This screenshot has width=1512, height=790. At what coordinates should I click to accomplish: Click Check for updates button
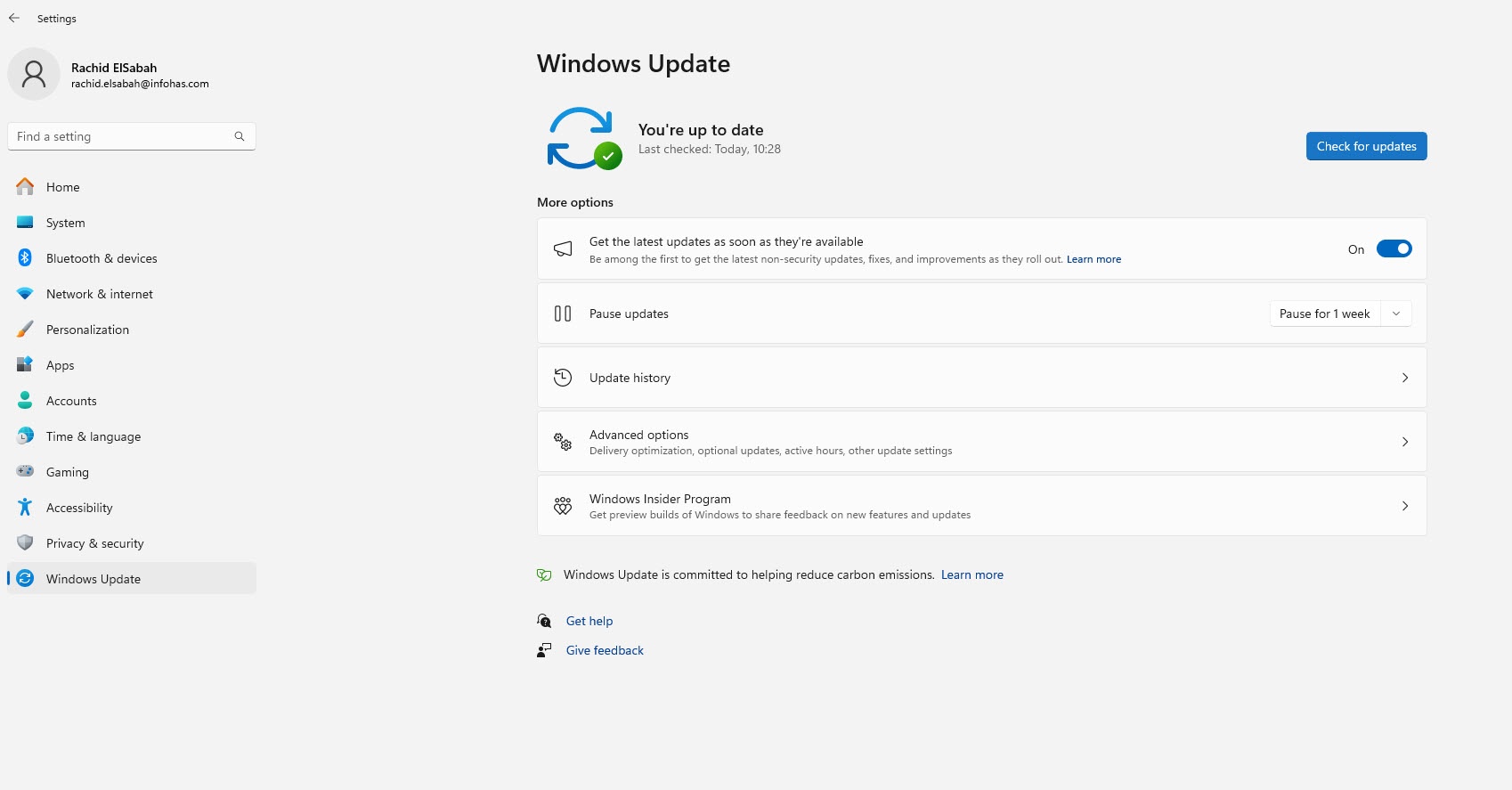click(1366, 146)
